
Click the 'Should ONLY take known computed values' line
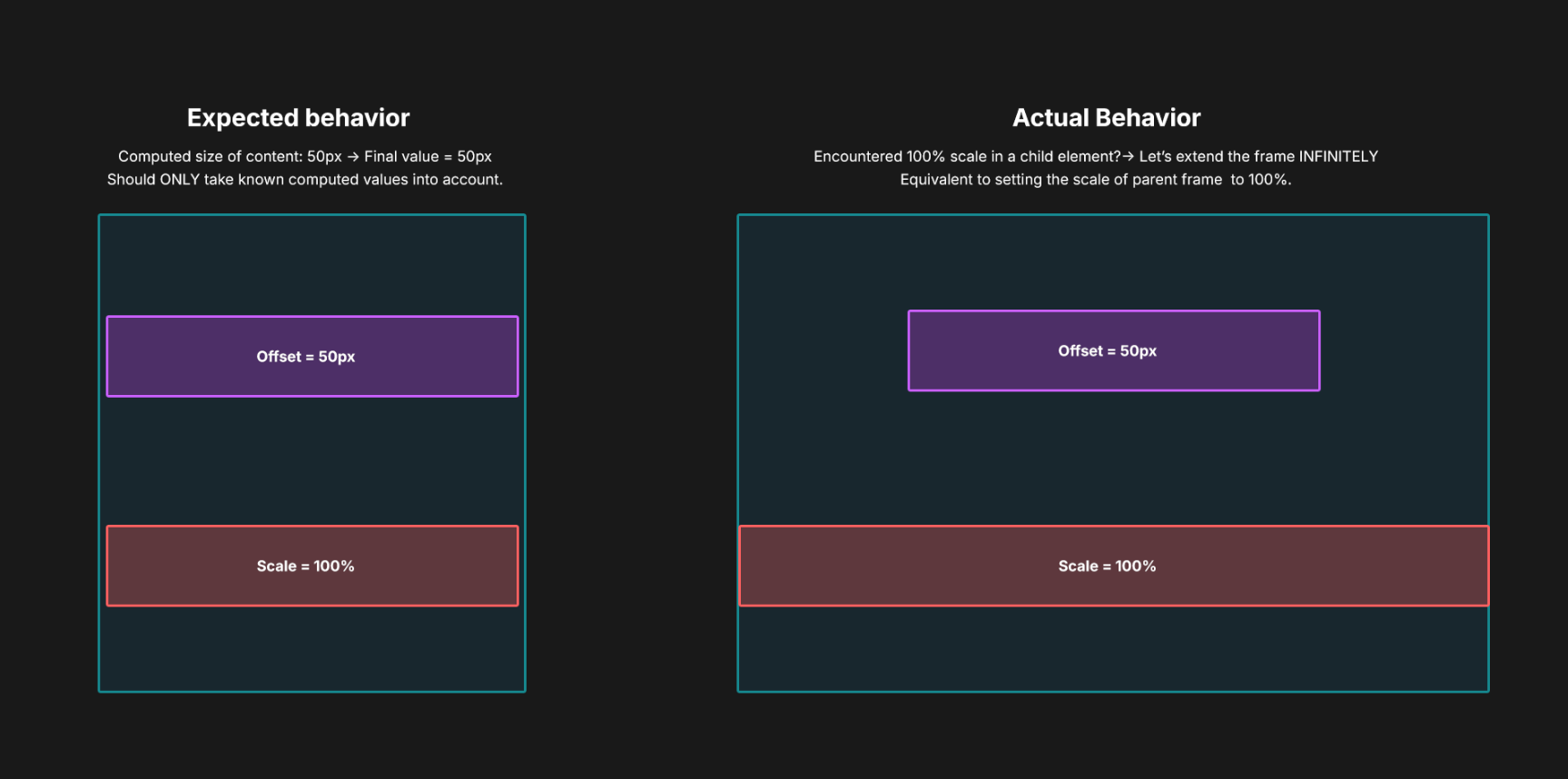tap(305, 180)
